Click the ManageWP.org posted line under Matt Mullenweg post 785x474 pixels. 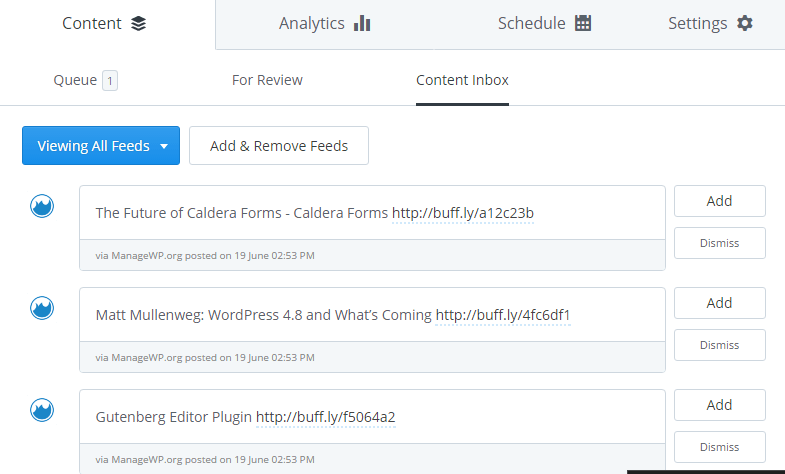tap(205, 358)
